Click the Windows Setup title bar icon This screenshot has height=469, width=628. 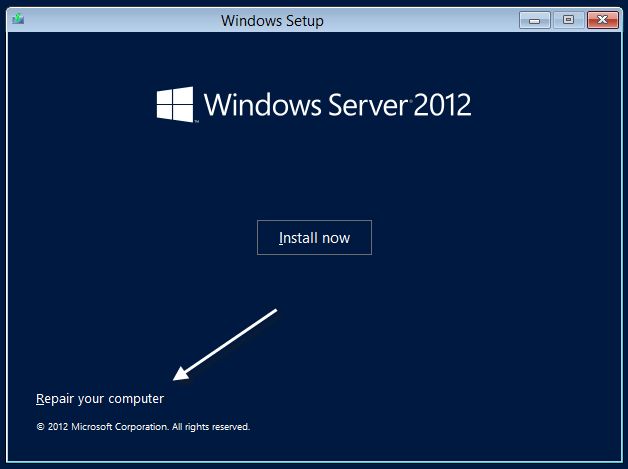pyautogui.click(x=18, y=19)
